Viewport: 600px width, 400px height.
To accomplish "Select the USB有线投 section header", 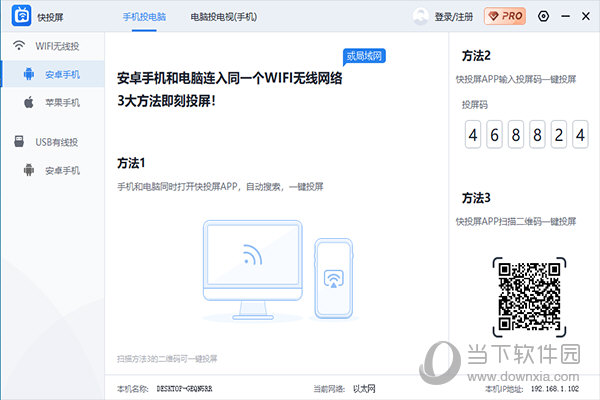I will point(57,142).
